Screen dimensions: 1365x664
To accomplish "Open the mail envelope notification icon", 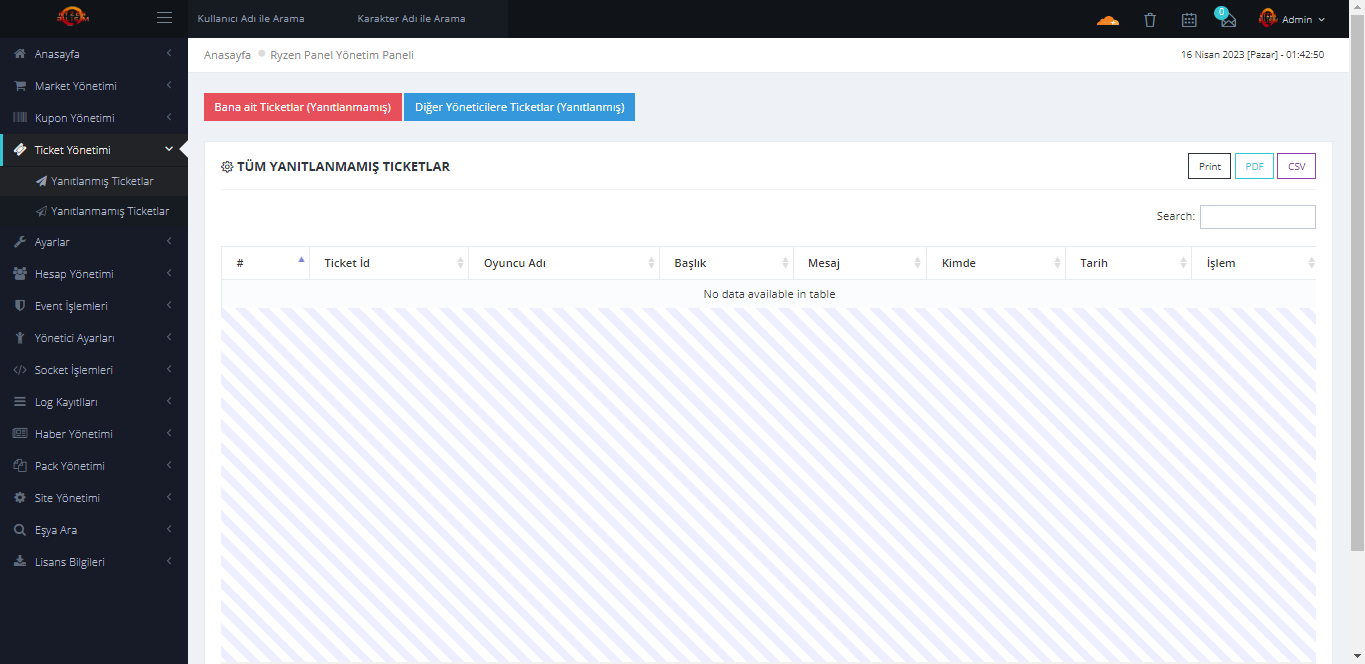I will pos(1228,20).
